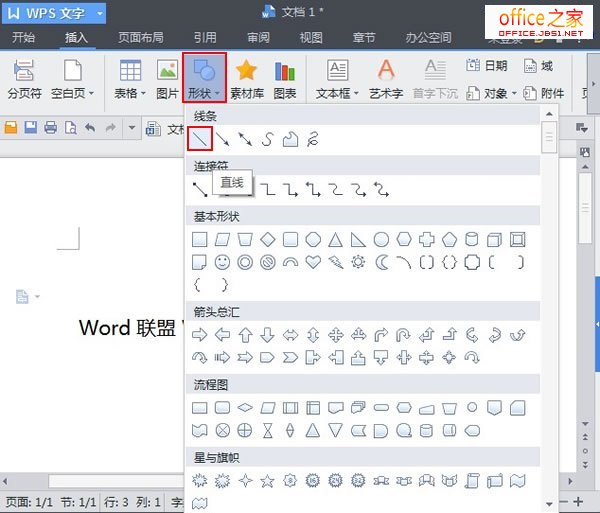This screenshot has height=513, width=600.
Task: Select the sun basic shape
Action: click(x=358, y=262)
